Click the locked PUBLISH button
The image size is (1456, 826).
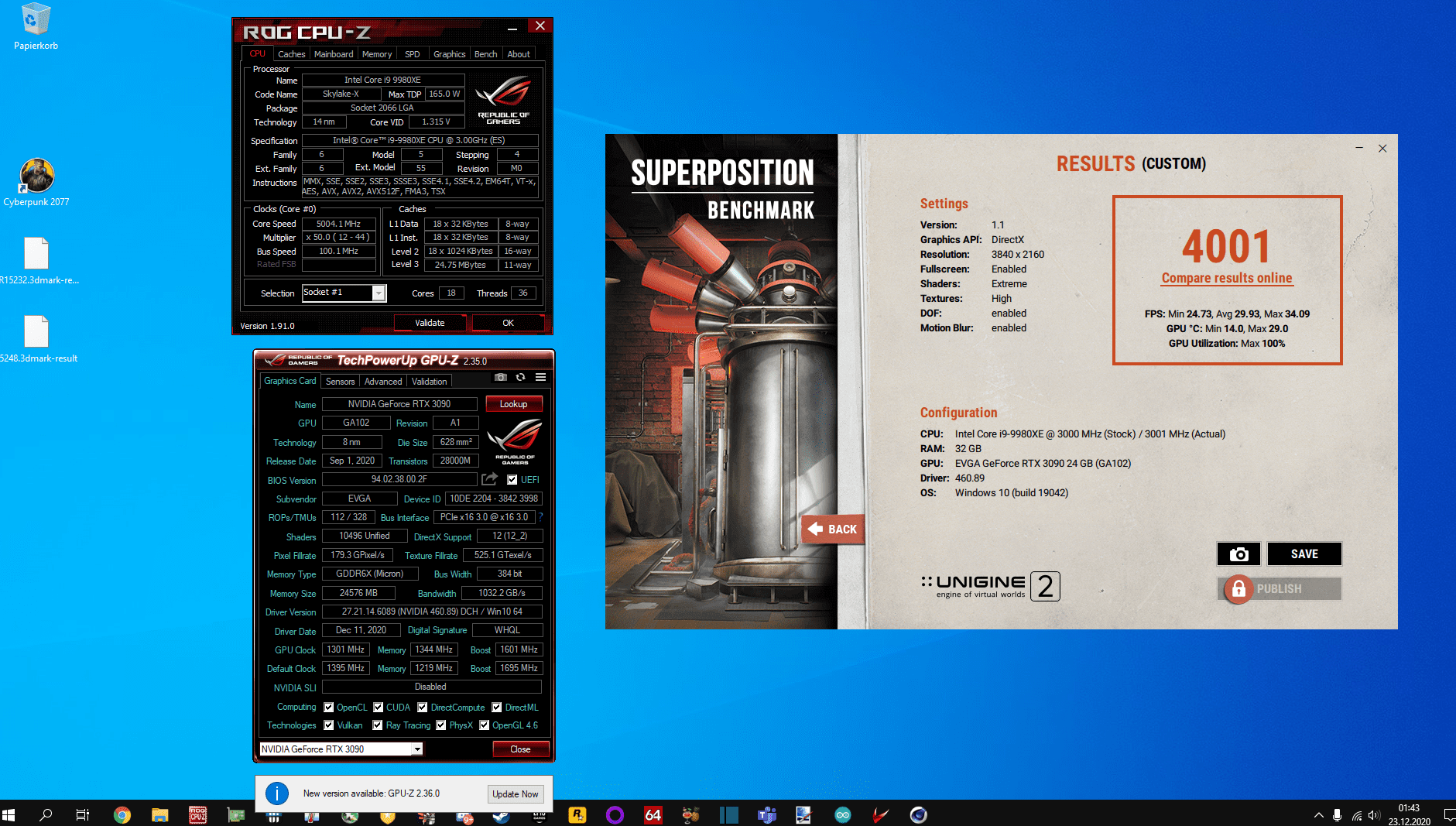coord(1280,589)
